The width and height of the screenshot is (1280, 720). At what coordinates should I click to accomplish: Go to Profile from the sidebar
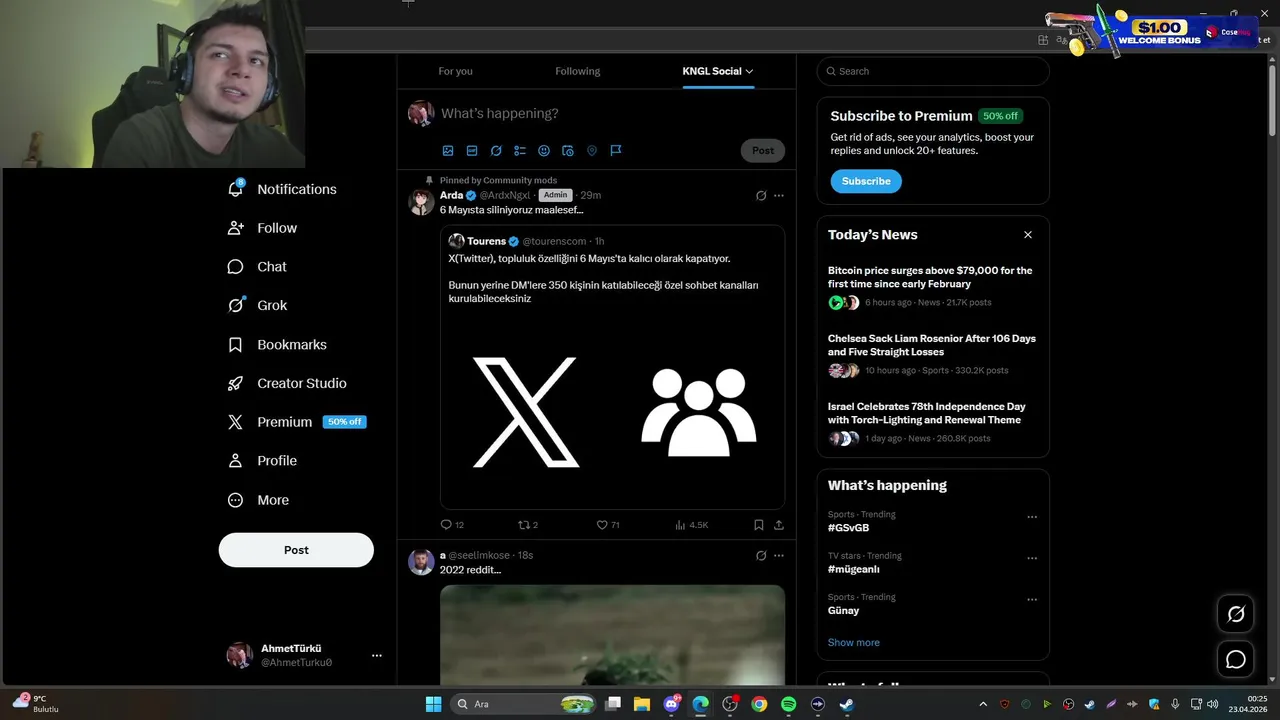tap(262, 461)
